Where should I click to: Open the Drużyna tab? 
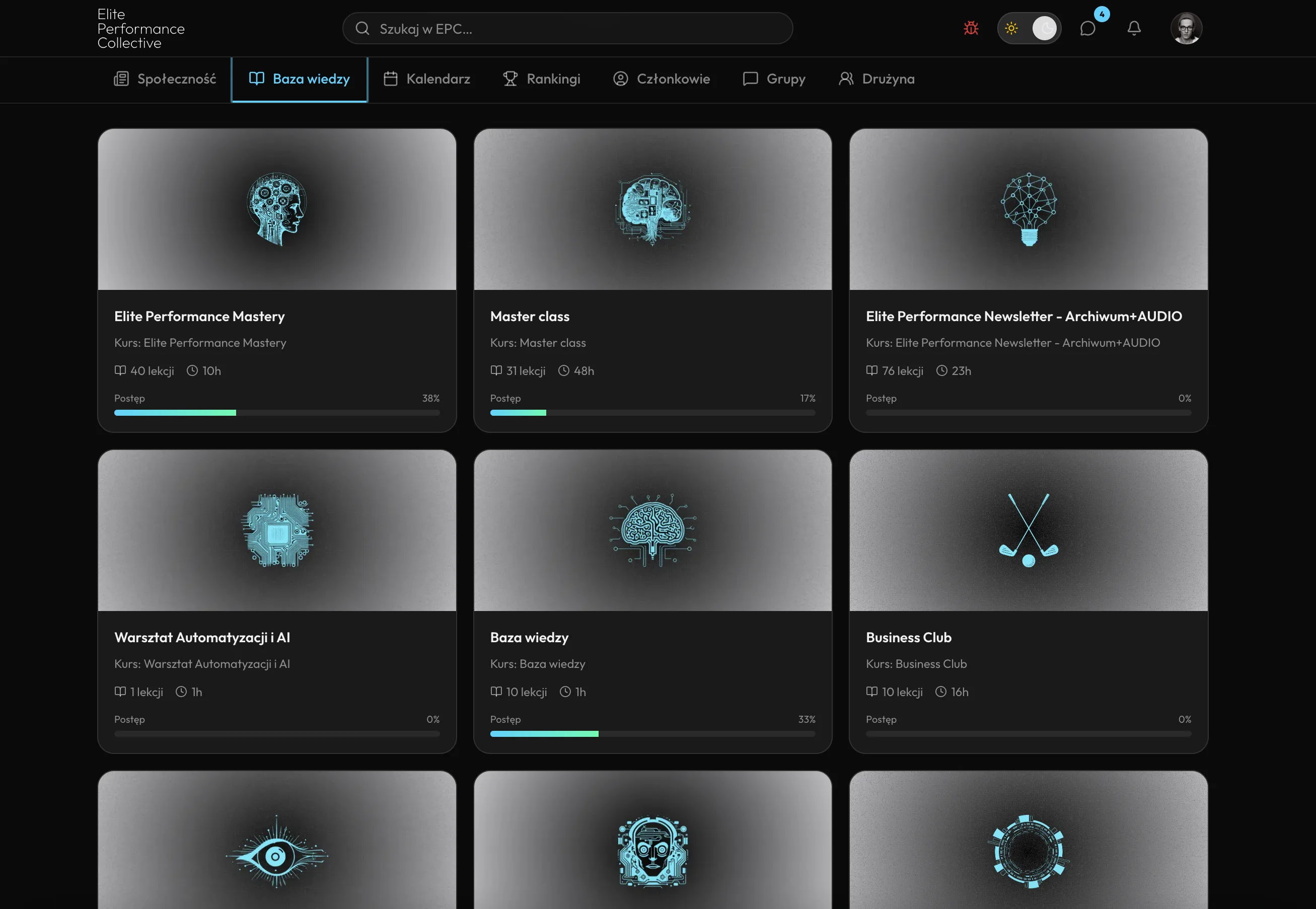876,79
